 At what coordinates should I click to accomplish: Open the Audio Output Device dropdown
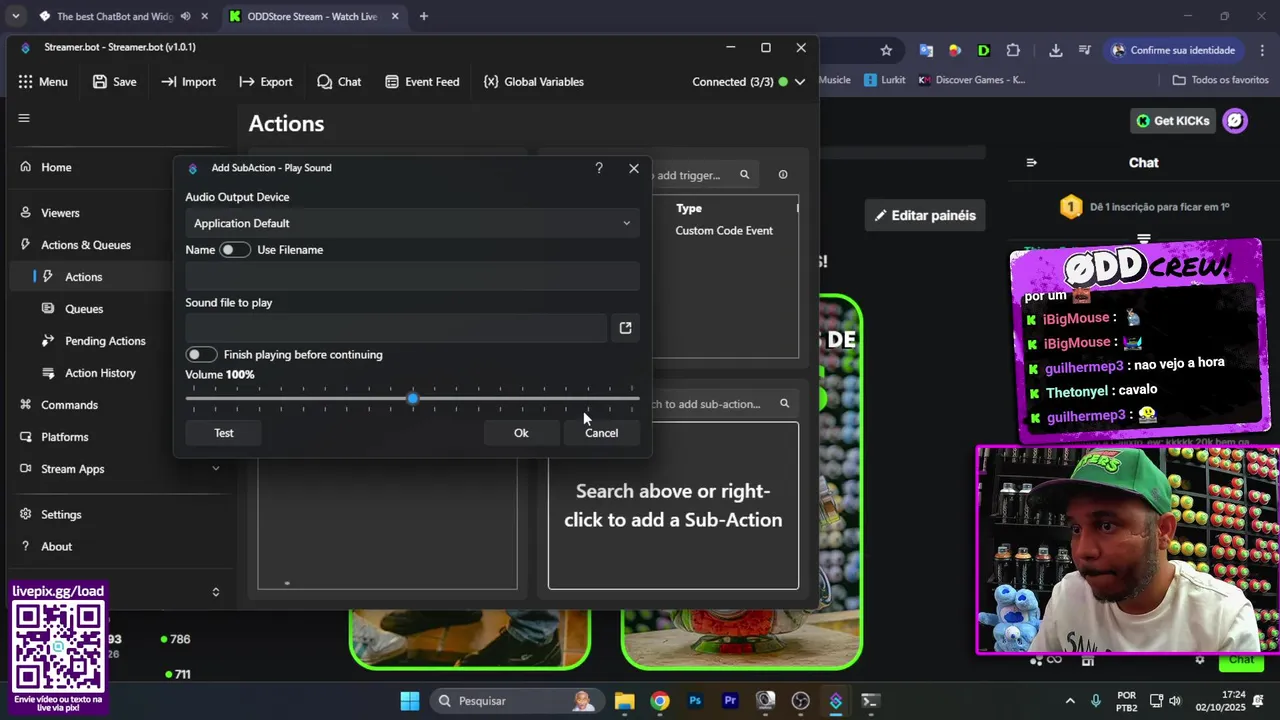(412, 223)
